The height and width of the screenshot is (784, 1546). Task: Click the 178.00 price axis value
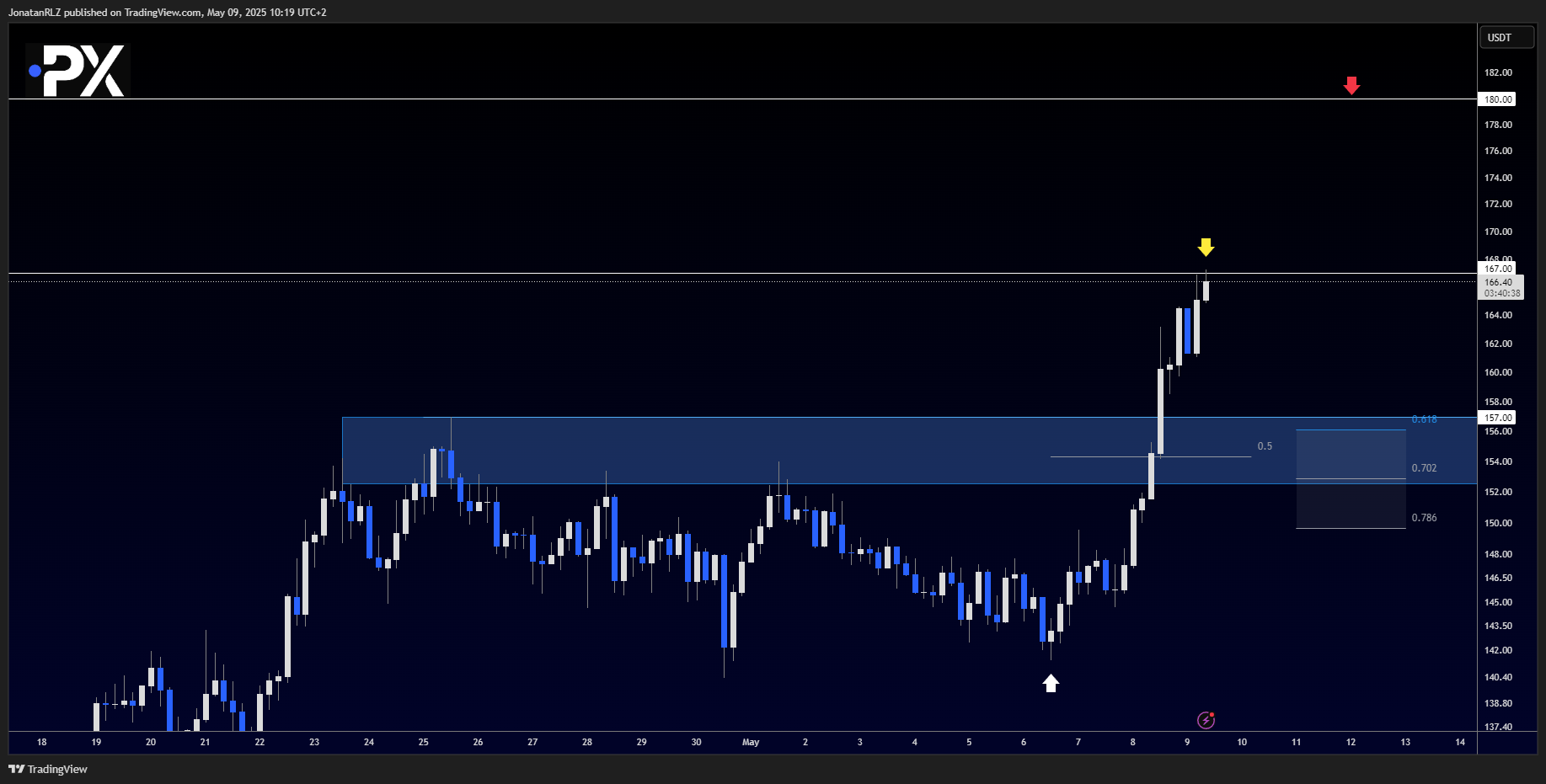(x=1498, y=125)
